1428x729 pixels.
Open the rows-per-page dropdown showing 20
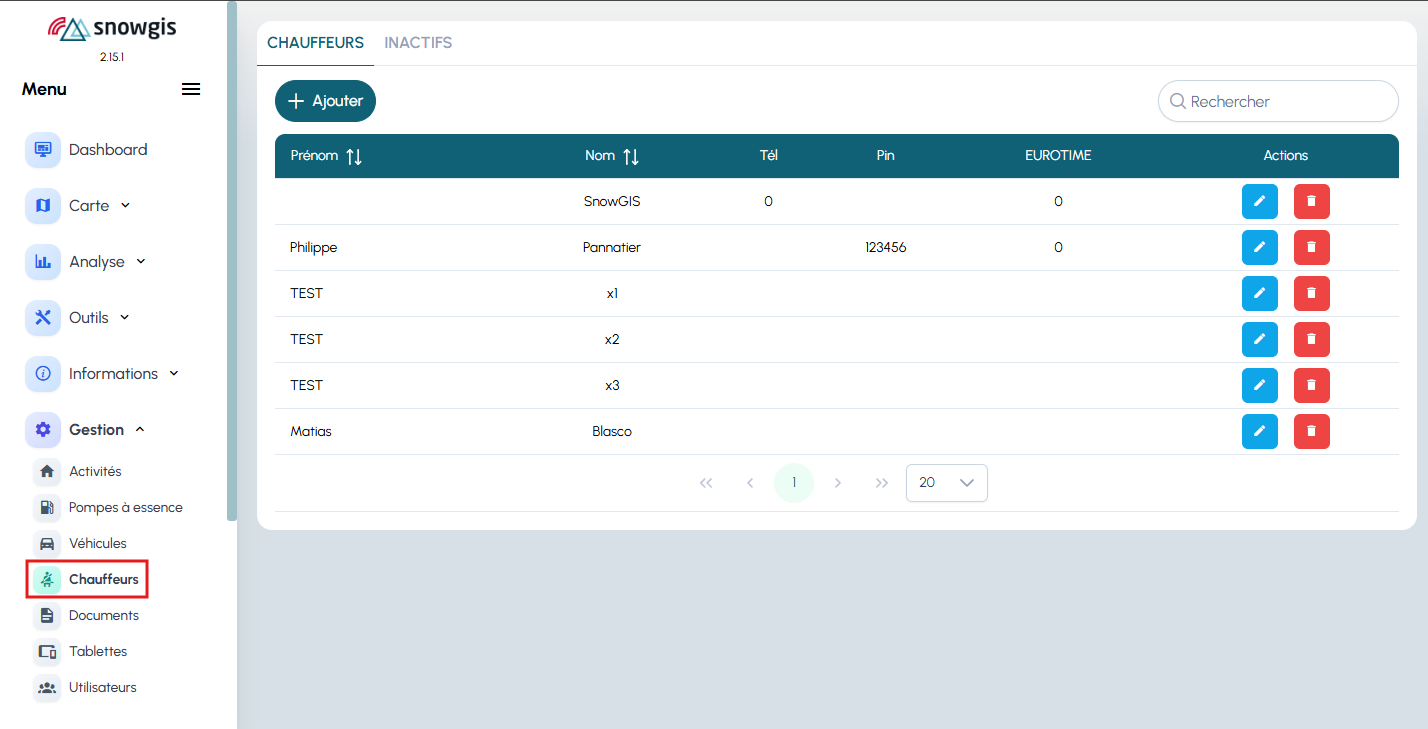pyautogui.click(x=946, y=483)
